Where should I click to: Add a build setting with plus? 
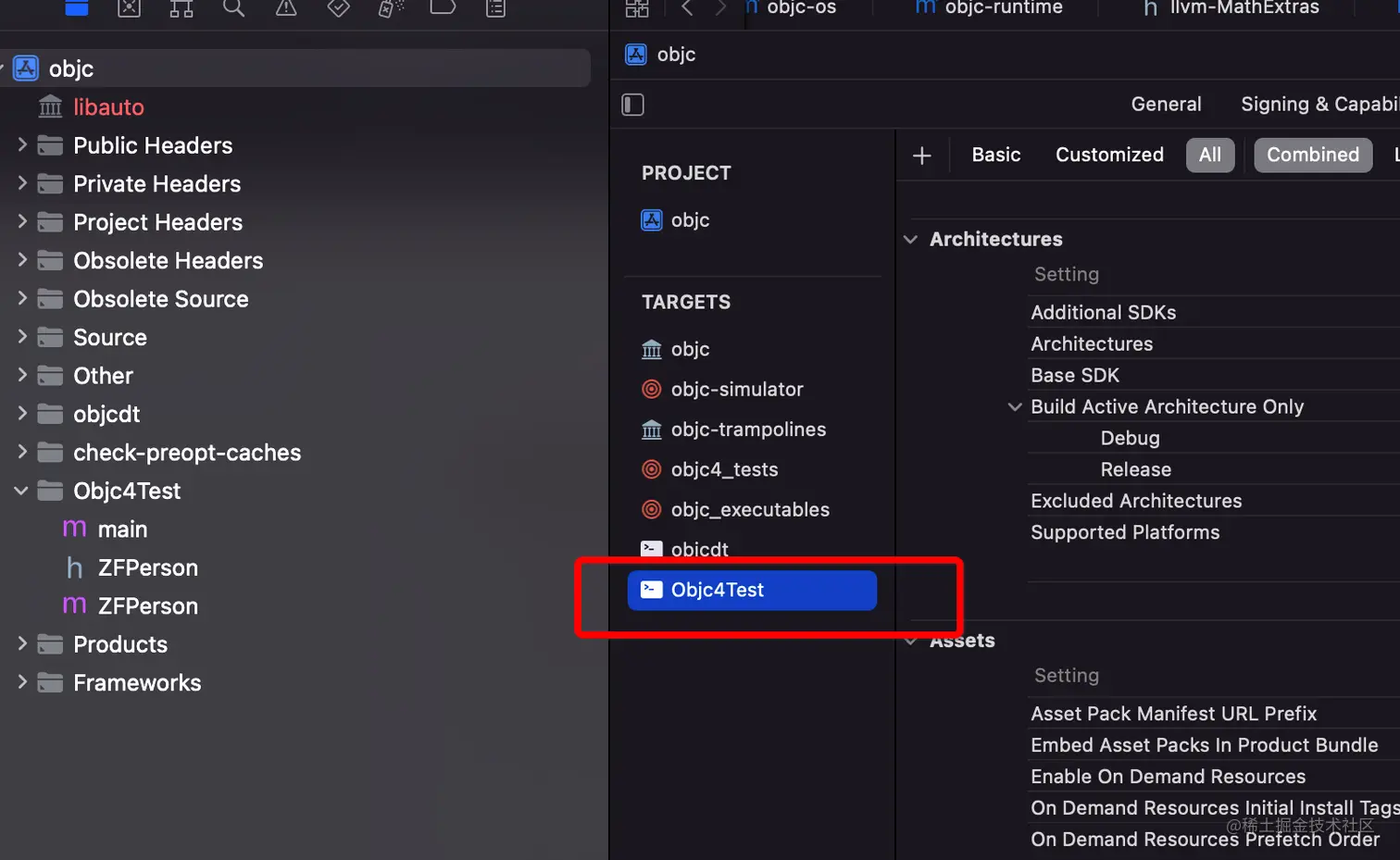click(921, 156)
